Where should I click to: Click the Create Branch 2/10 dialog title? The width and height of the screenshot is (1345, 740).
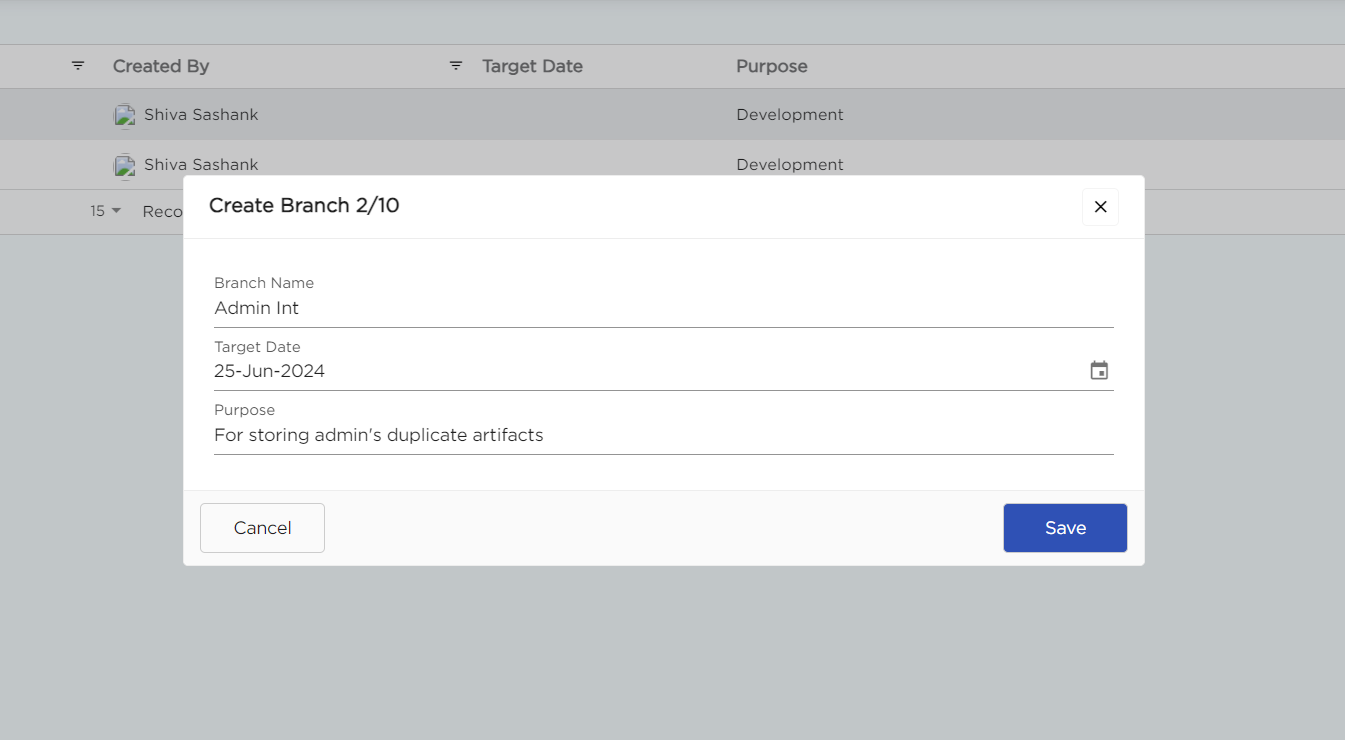304,206
